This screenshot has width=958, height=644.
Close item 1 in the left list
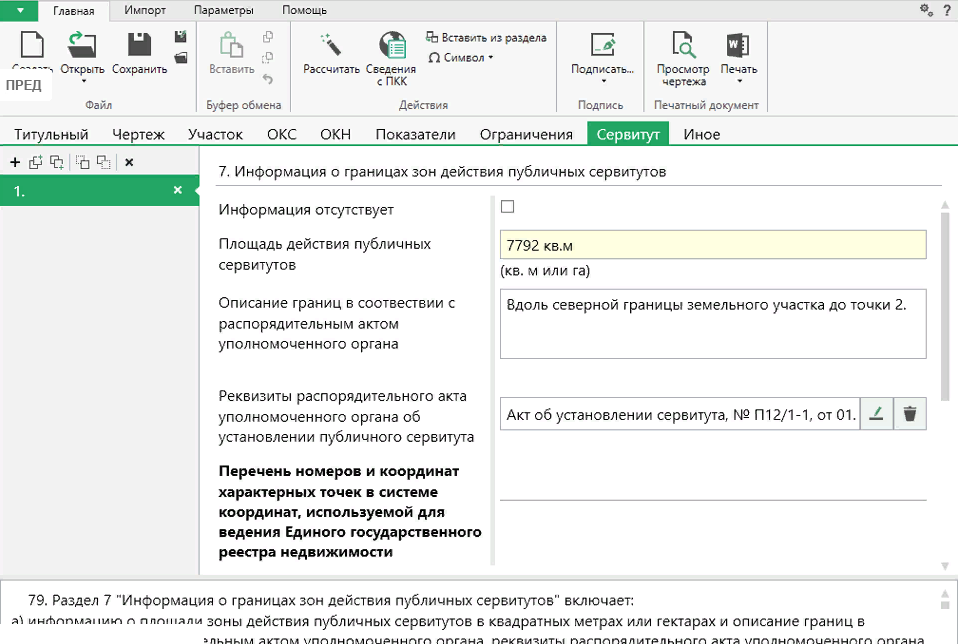point(178,190)
